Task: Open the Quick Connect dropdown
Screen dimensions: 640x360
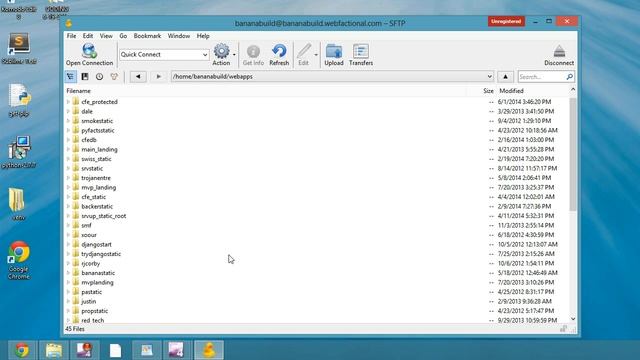Action: [x=205, y=55]
